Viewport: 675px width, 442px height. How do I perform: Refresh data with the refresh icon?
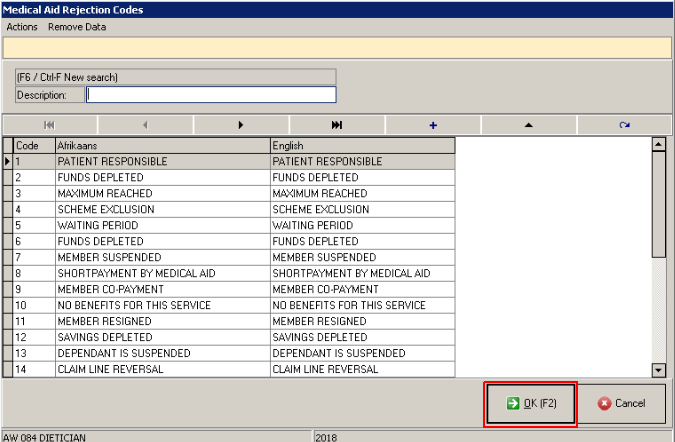(x=624, y=125)
